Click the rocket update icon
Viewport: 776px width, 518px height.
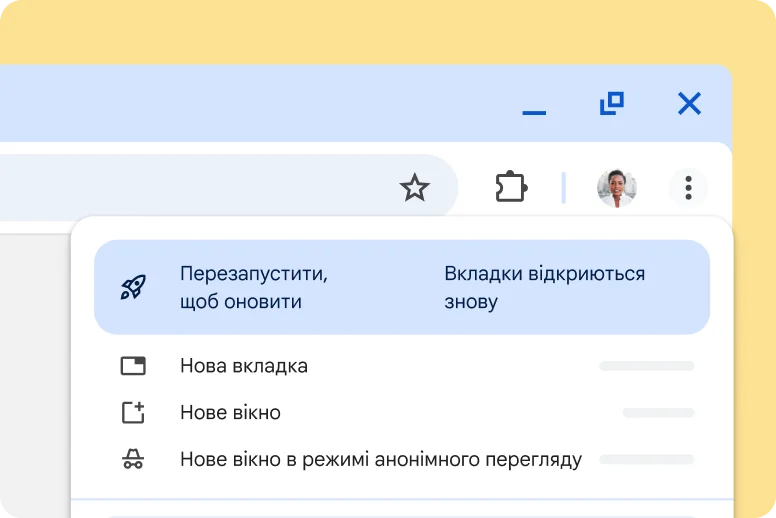tap(133, 287)
